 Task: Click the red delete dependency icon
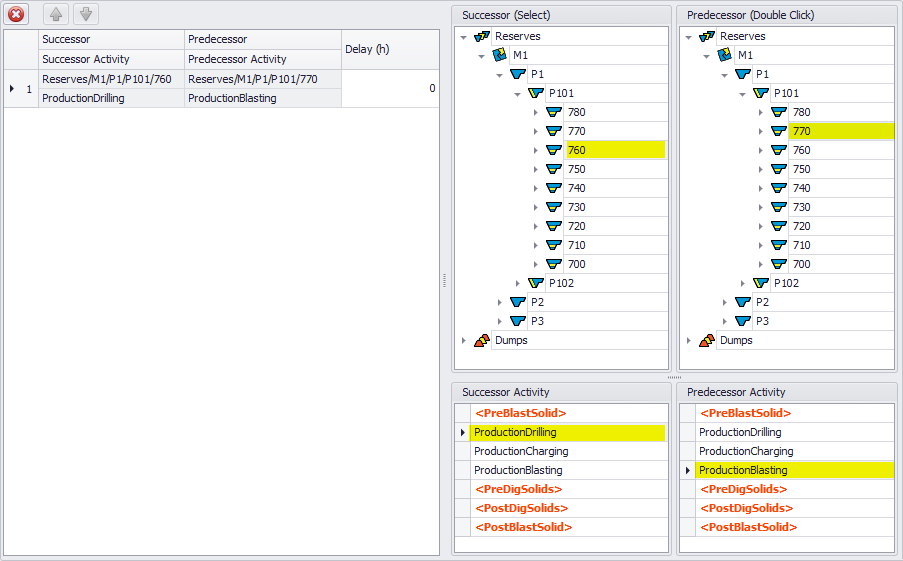pos(17,14)
